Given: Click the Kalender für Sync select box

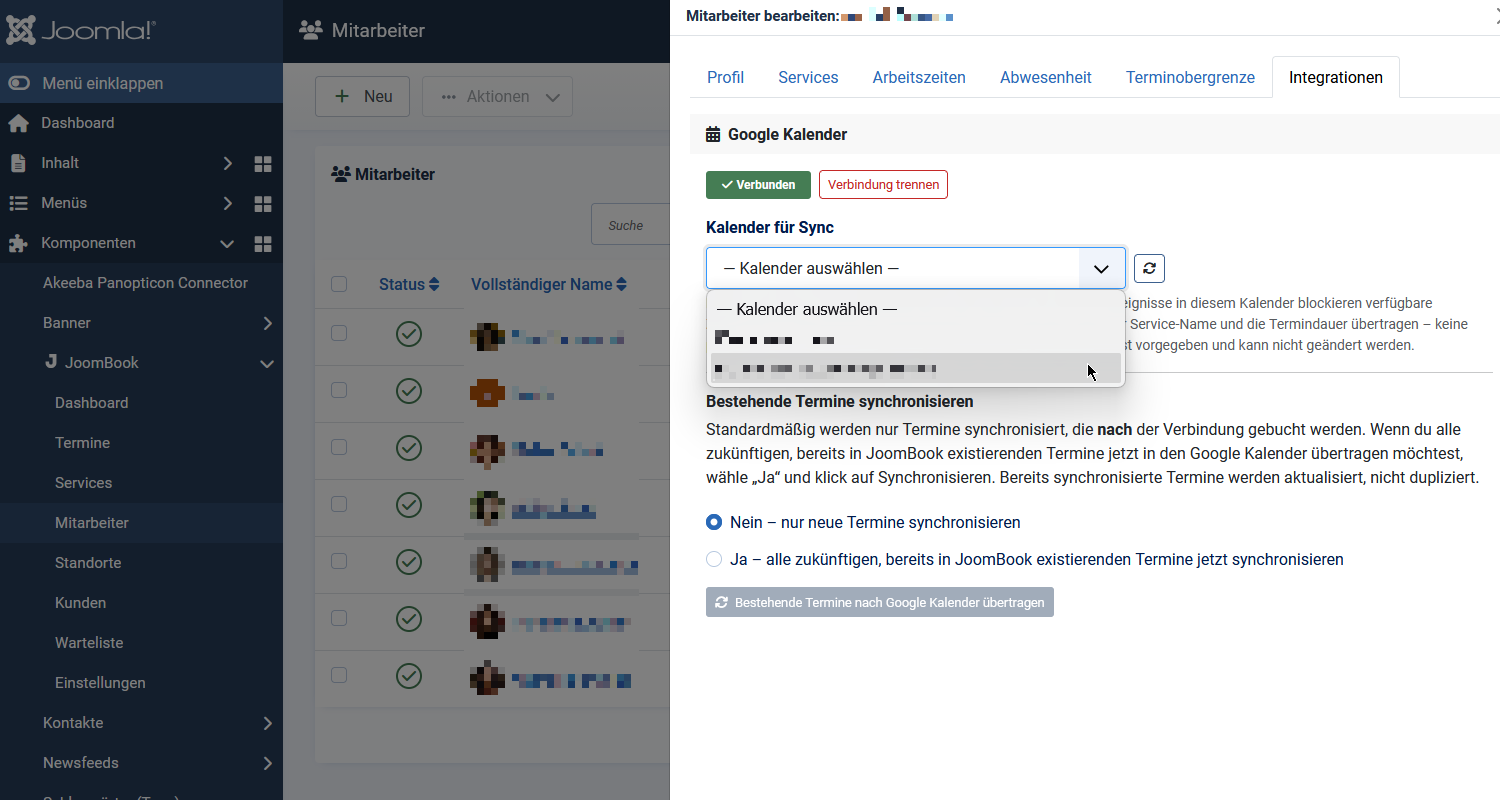Looking at the screenshot, I should [x=916, y=268].
